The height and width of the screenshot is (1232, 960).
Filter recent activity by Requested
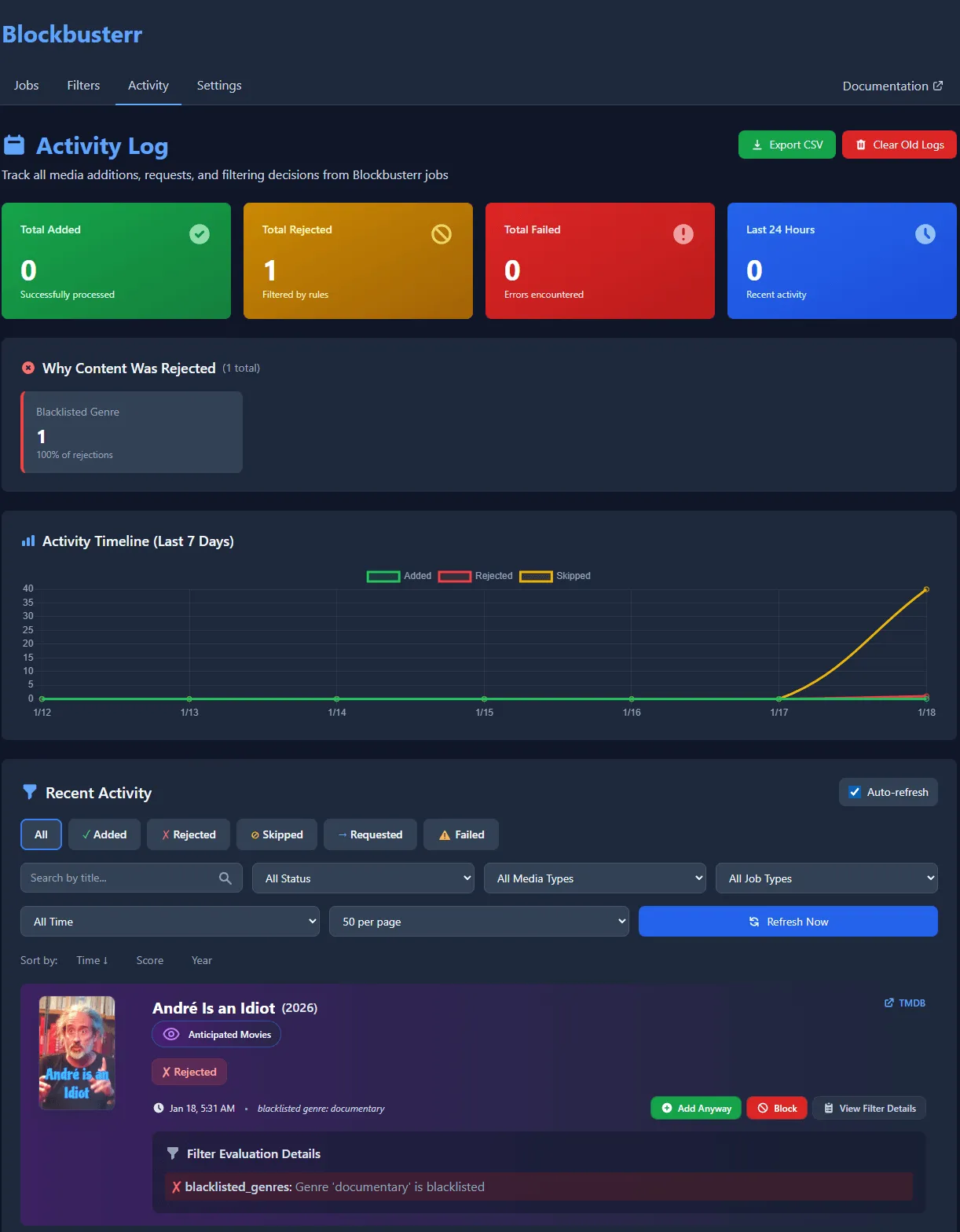pos(370,834)
